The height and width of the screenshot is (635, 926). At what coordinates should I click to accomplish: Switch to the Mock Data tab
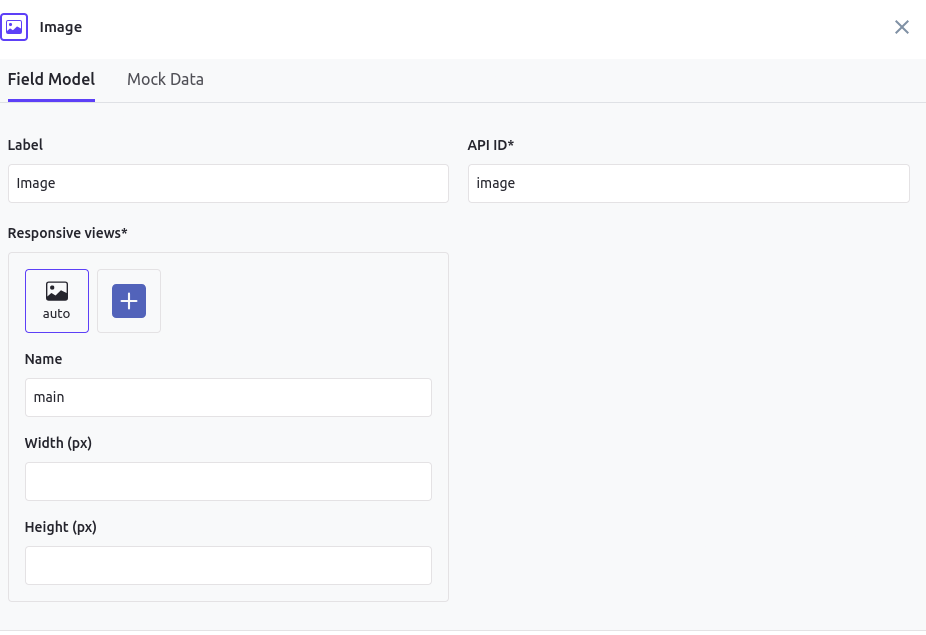(x=165, y=79)
